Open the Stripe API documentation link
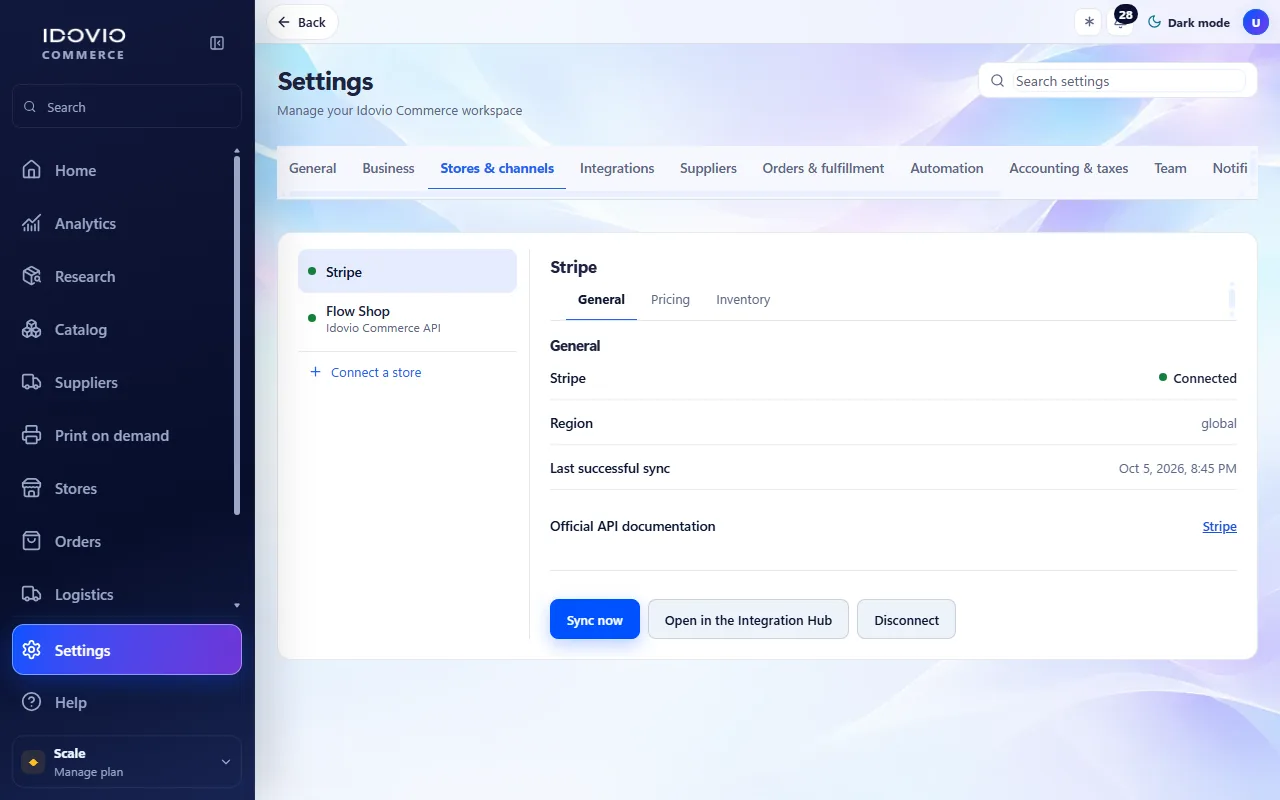1280x800 pixels. [x=1219, y=526]
